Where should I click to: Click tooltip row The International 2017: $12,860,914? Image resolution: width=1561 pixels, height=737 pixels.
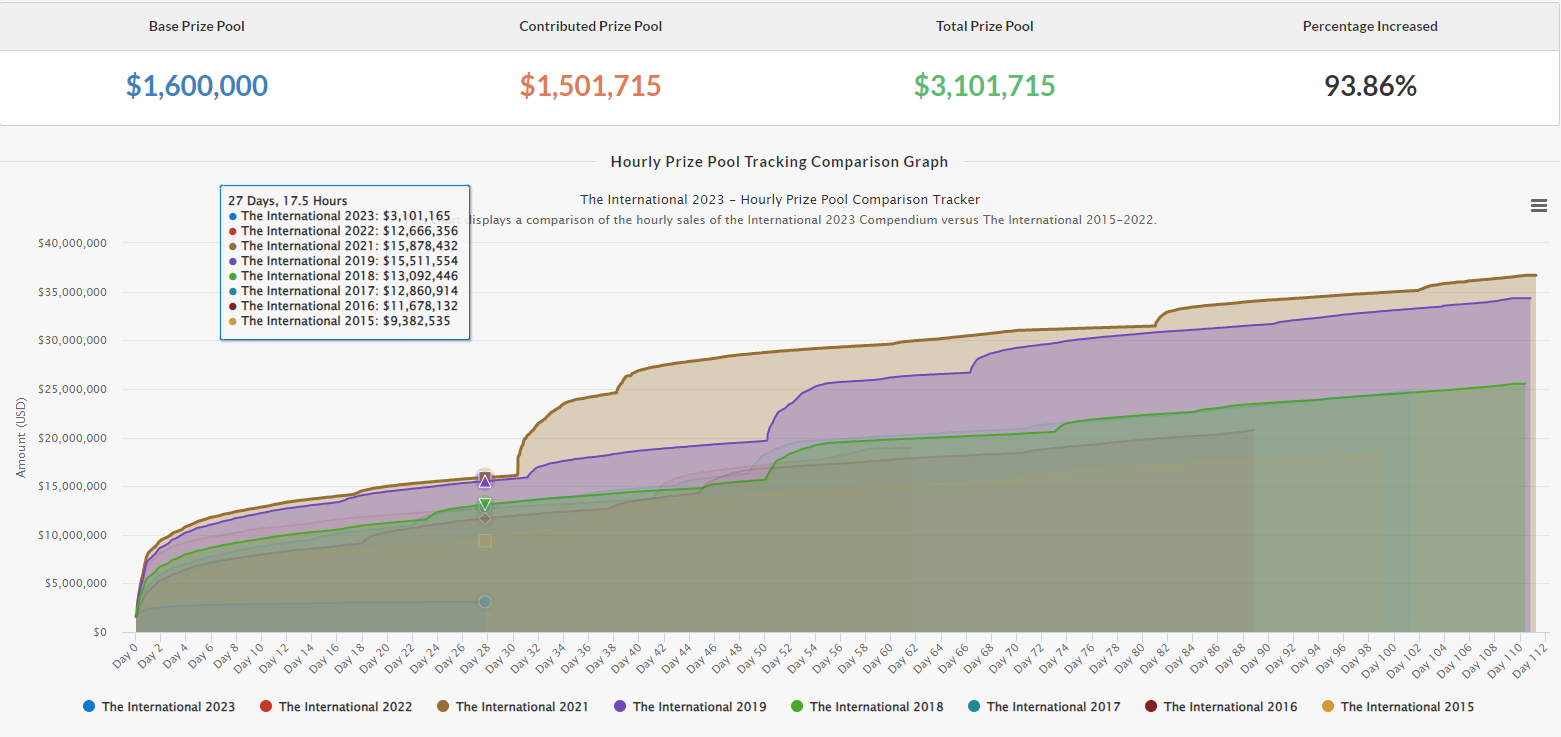[343, 291]
